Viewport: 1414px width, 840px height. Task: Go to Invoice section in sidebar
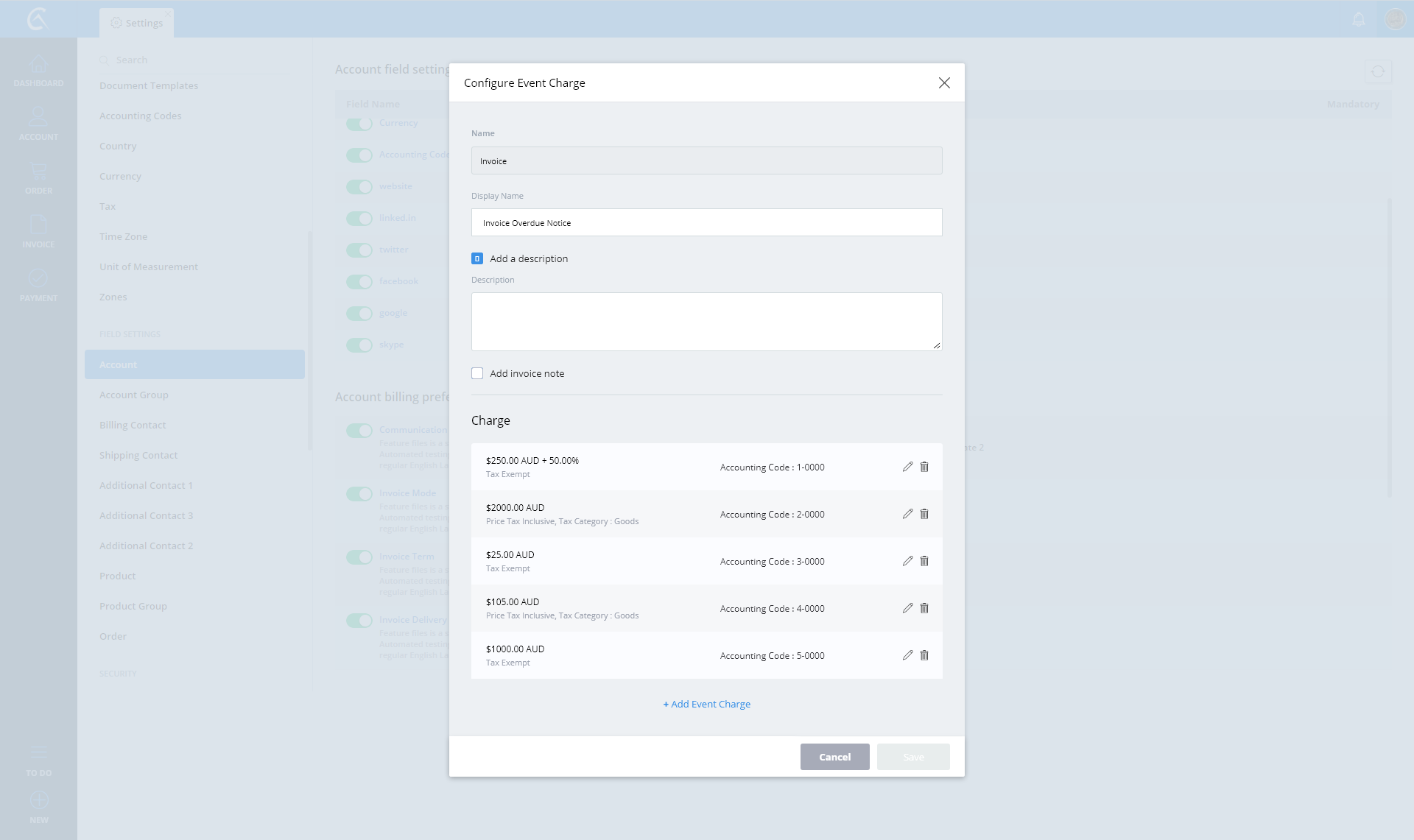point(38,233)
